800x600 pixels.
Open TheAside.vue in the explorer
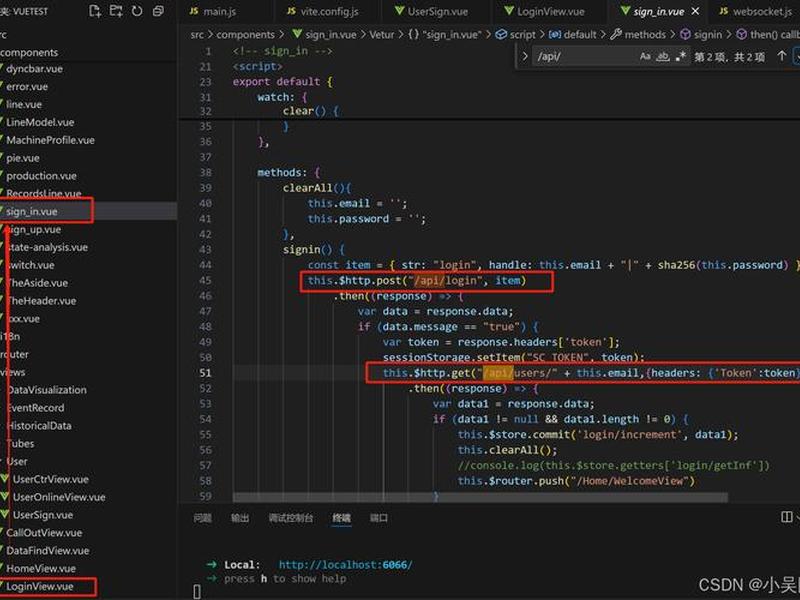point(38,283)
